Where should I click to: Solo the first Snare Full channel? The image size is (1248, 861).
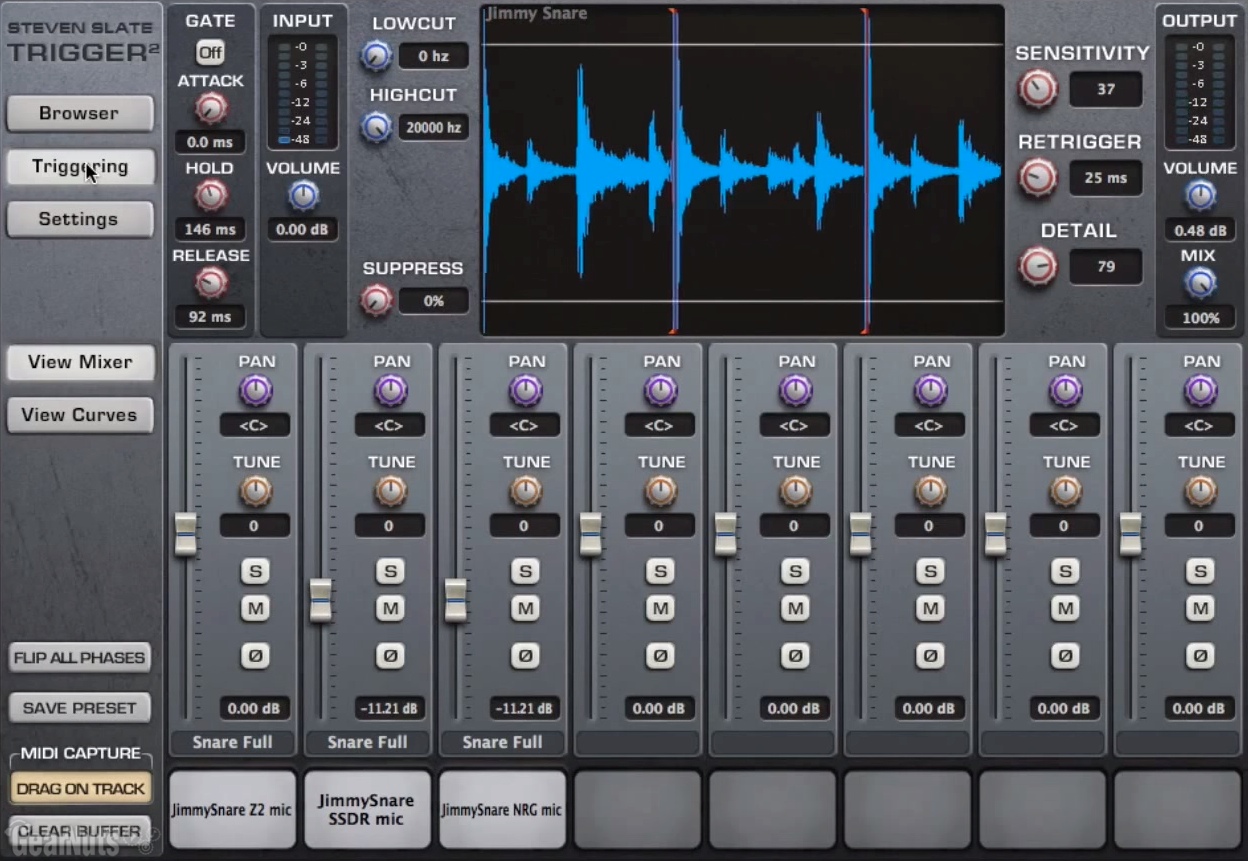(255, 571)
